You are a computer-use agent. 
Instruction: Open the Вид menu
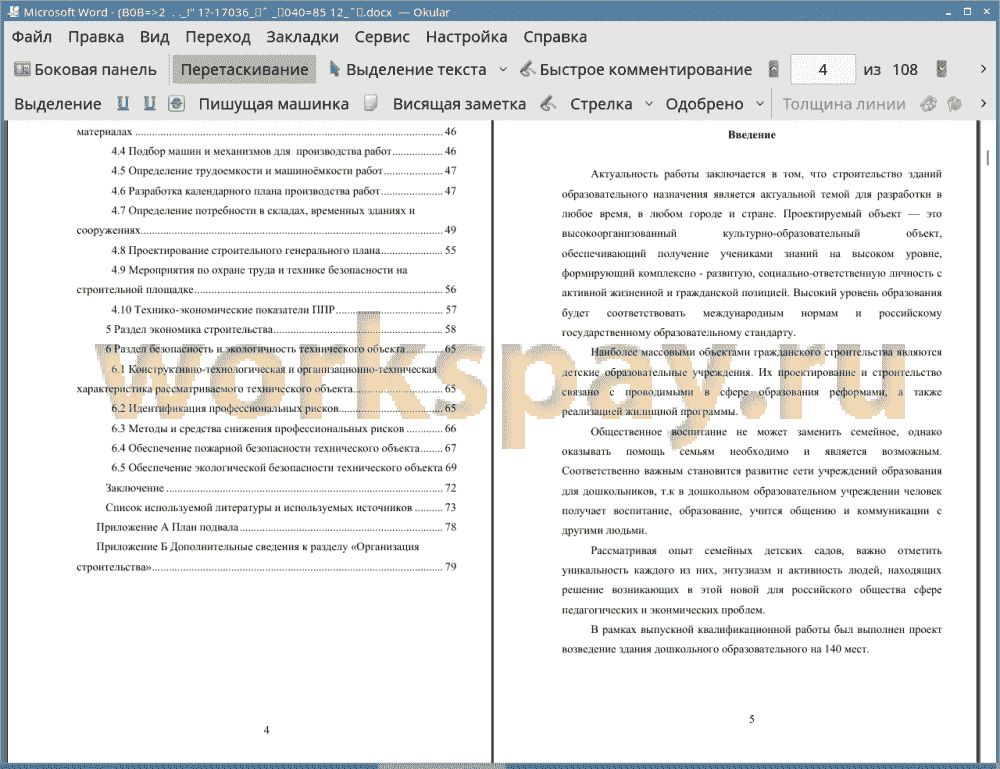154,37
